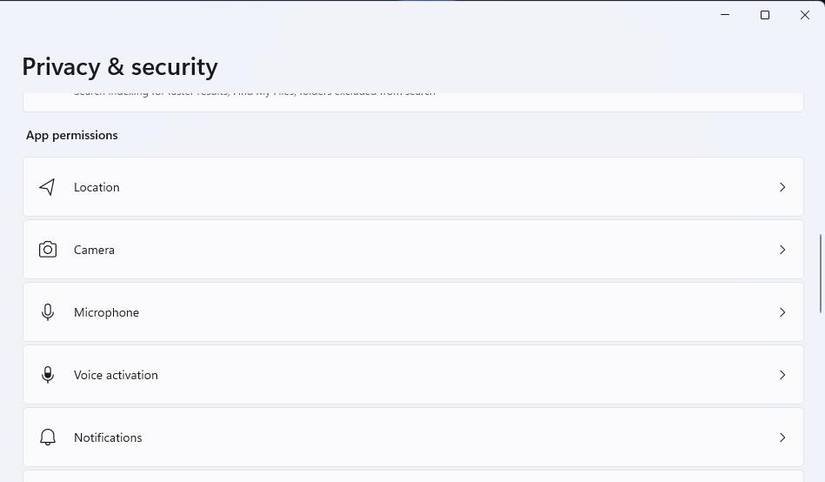Viewport: 825px width, 482px height.
Task: Expand Location settings via its chevron
Action: point(782,187)
